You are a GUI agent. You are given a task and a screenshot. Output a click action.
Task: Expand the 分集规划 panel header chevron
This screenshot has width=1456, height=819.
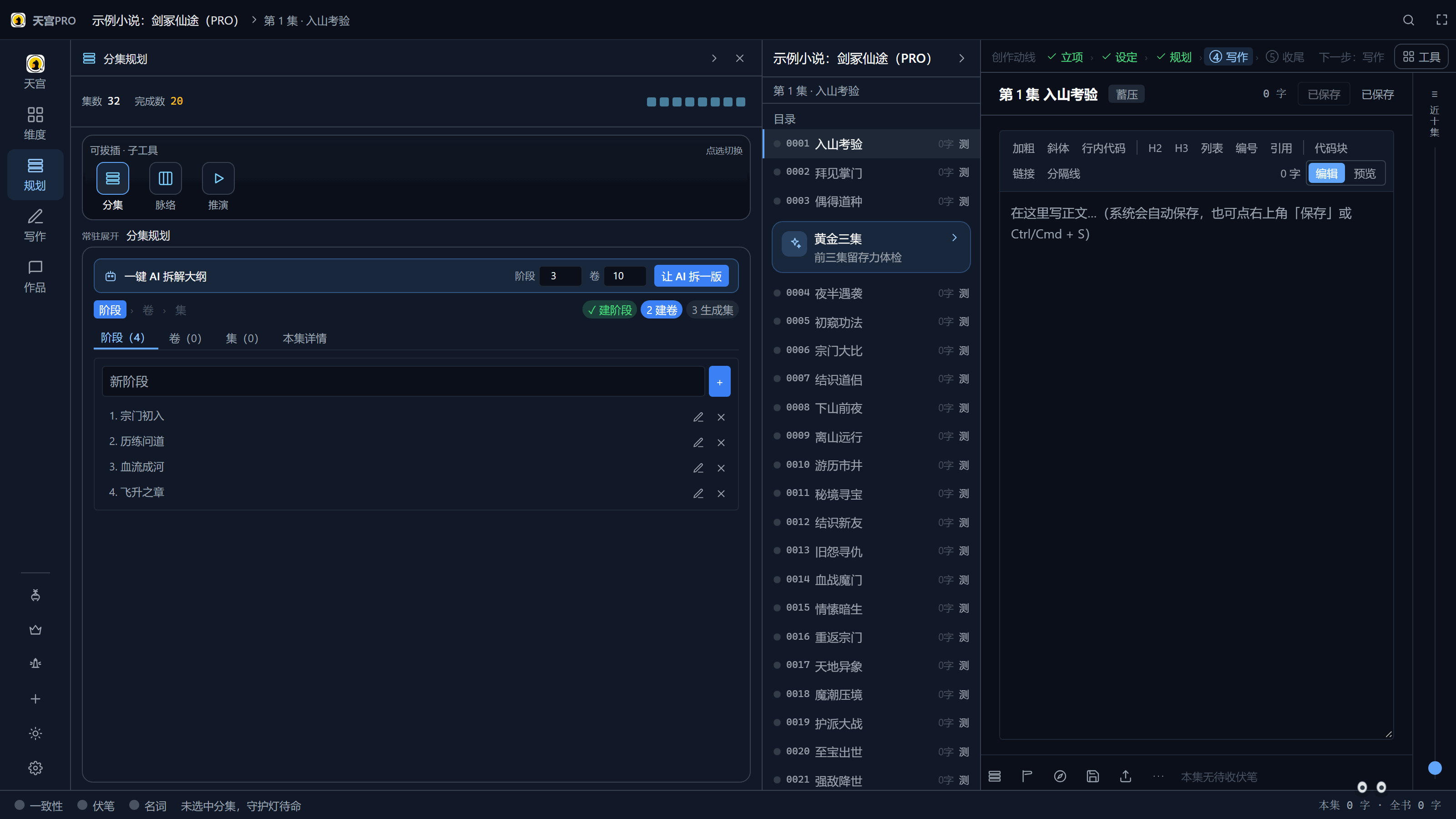(714, 58)
